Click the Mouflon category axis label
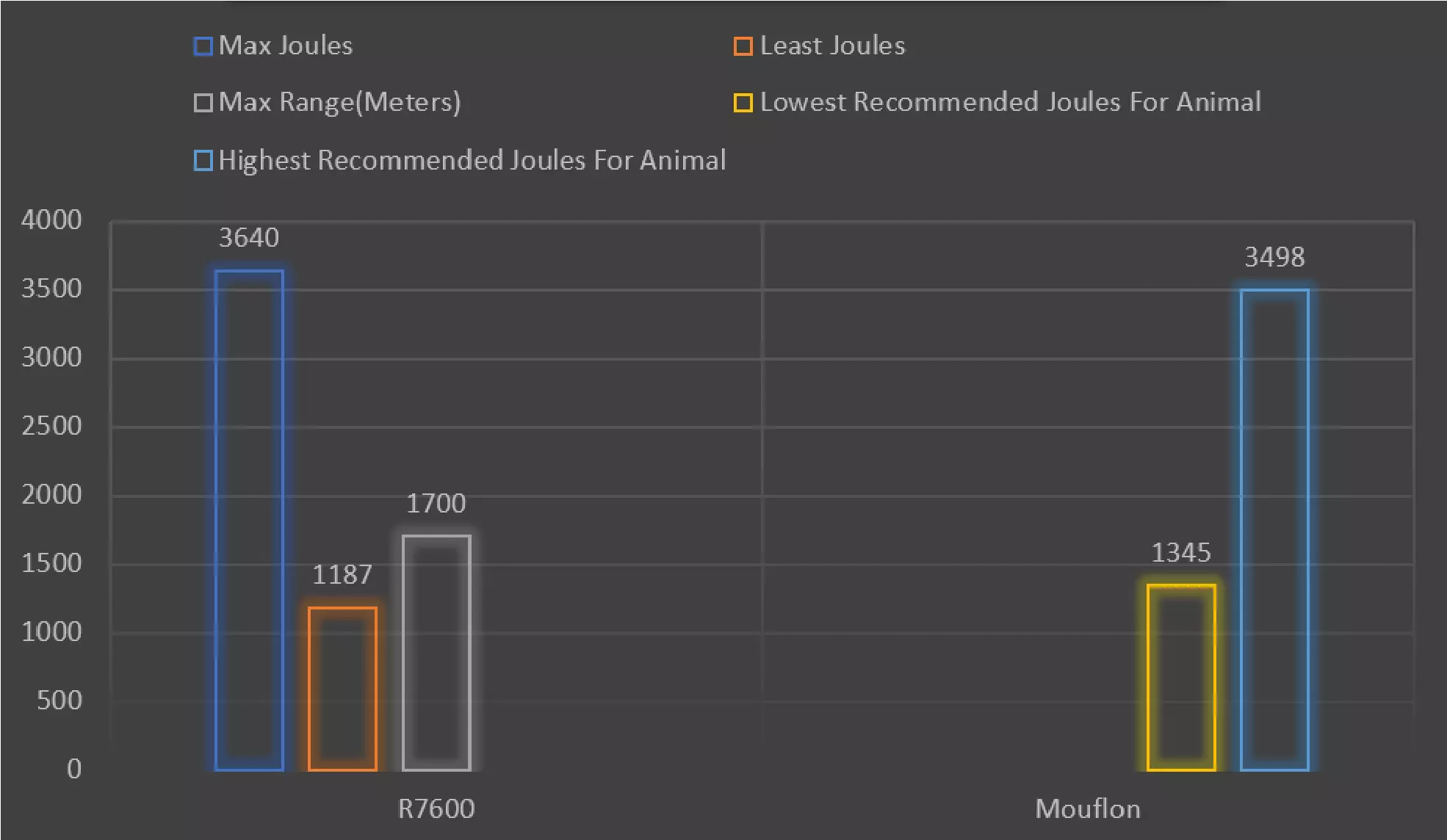This screenshot has height=840, width=1447. click(1088, 808)
